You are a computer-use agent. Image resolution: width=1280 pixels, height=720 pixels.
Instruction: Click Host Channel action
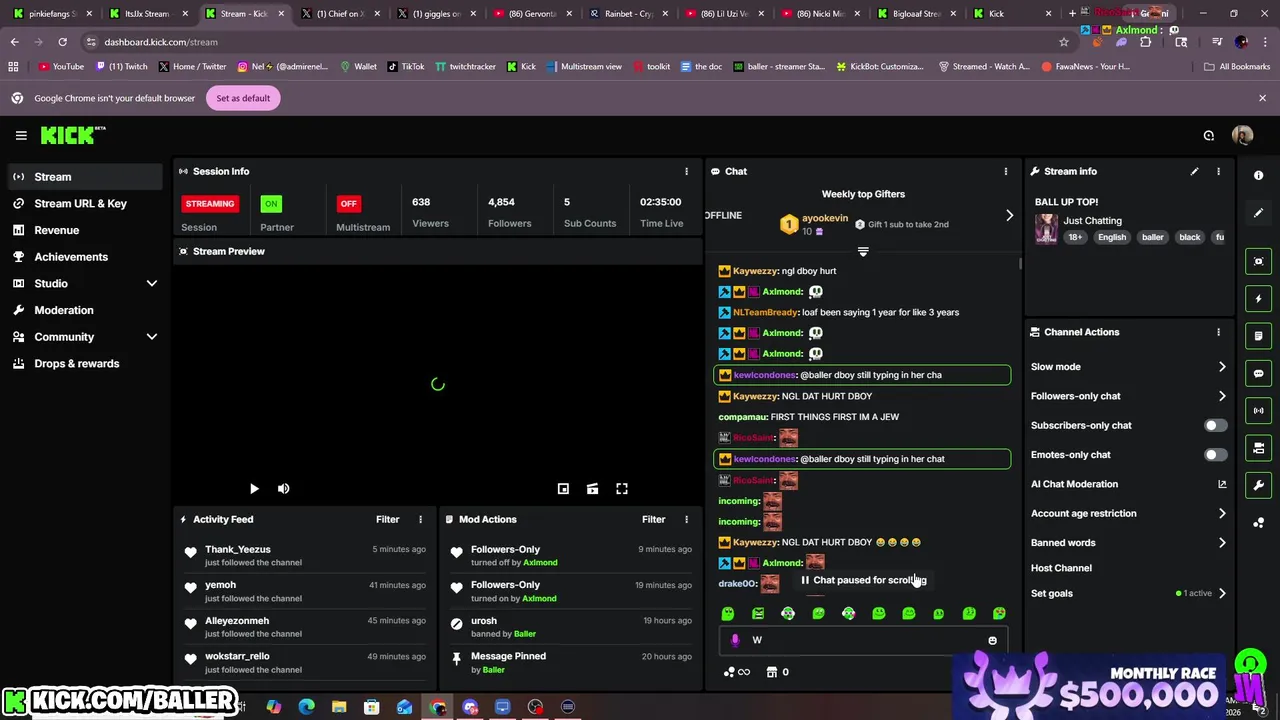(x=1061, y=568)
